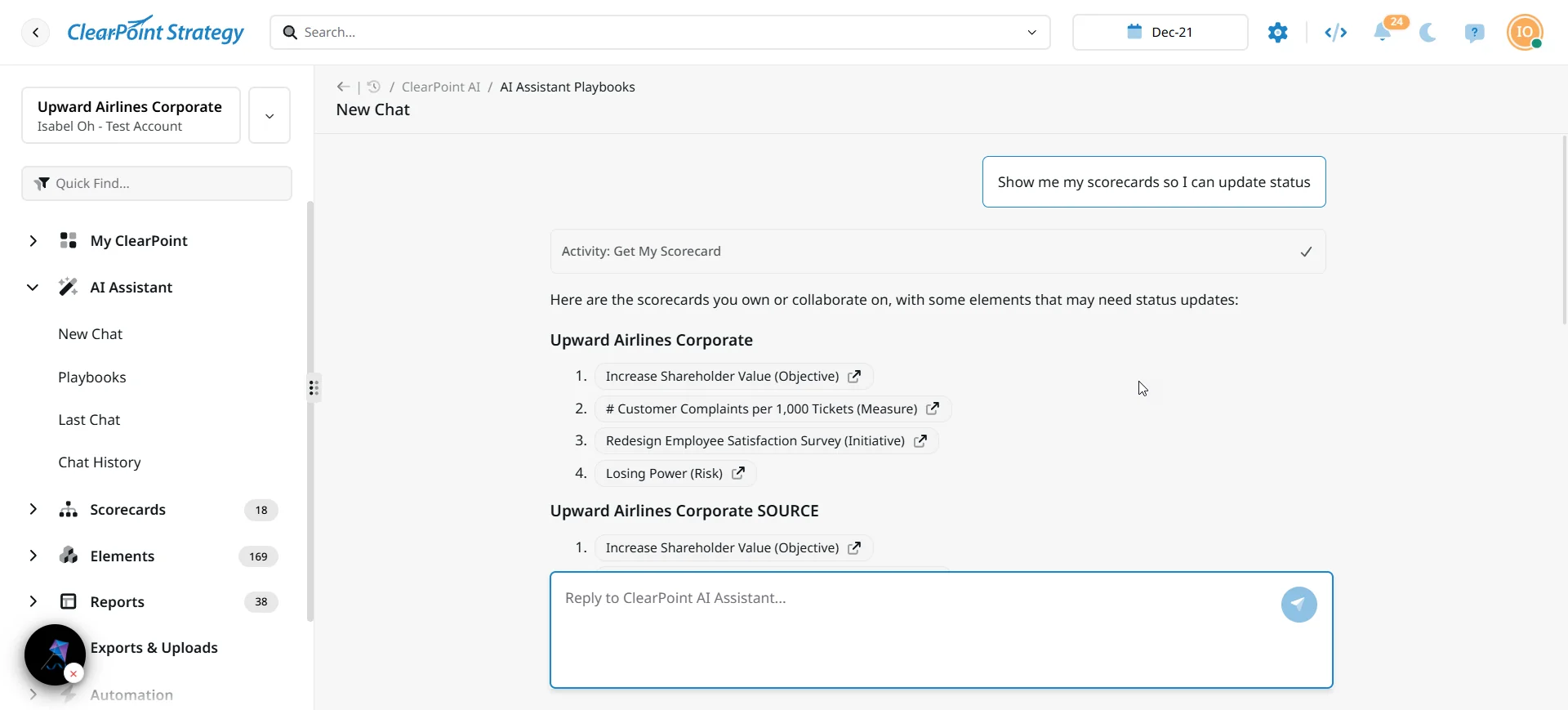Click Dec-21 period selector button
This screenshot has width=1568, height=710.
click(1160, 32)
